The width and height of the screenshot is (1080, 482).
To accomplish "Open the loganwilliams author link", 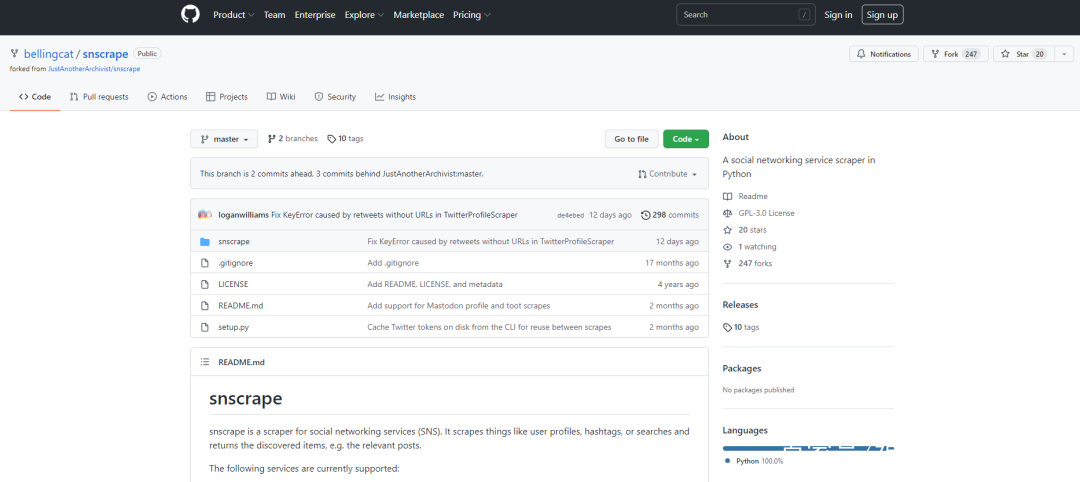I will pyautogui.click(x=243, y=215).
